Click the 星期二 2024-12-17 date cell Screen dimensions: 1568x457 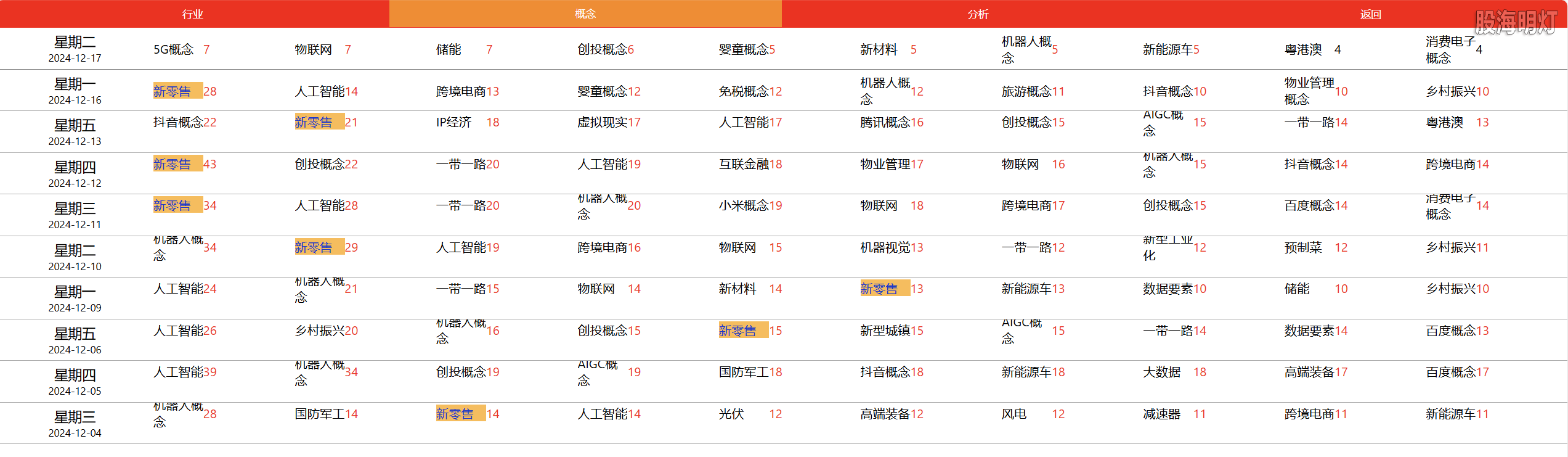point(75,49)
